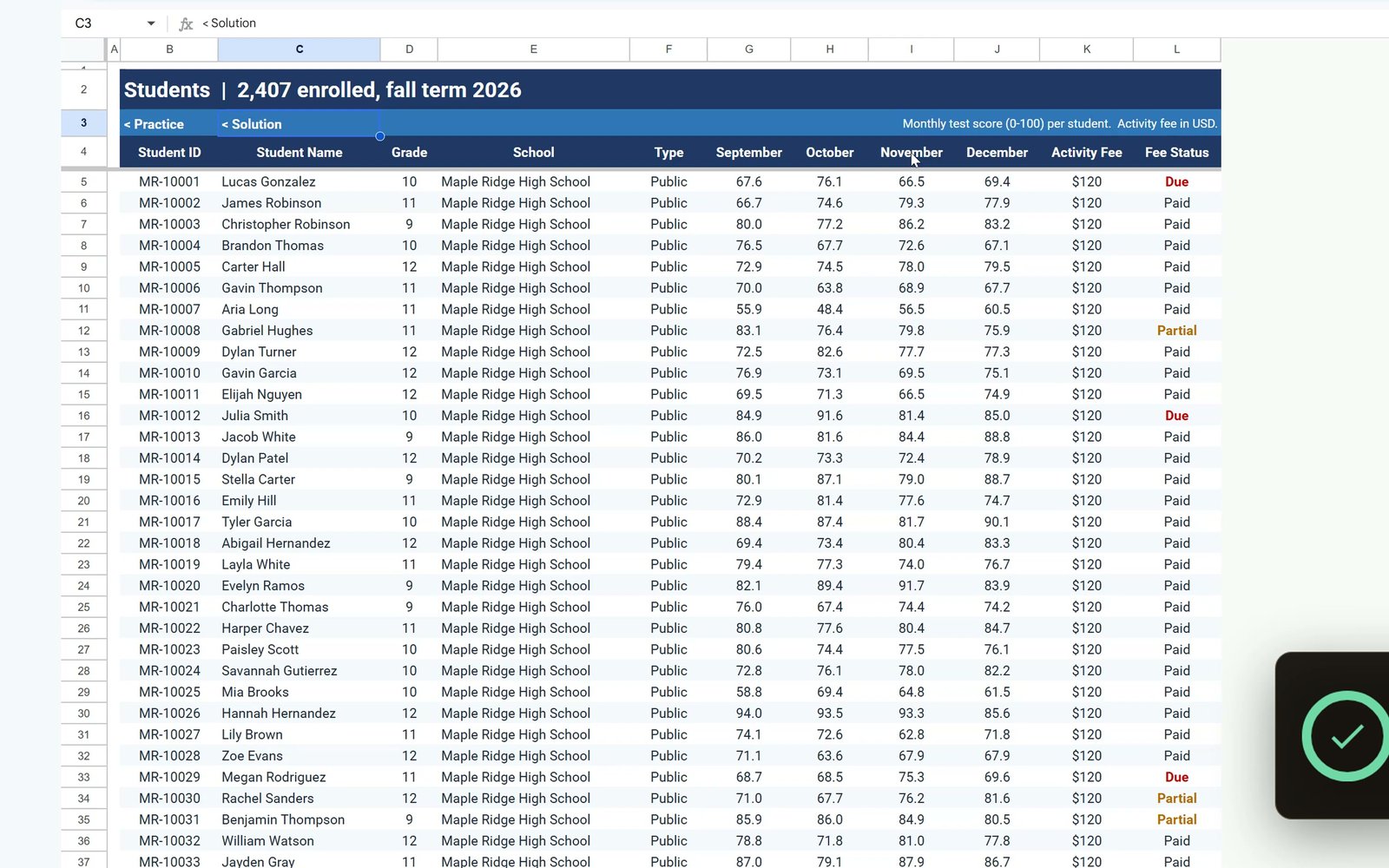Select October score 48.4 for Aria Long

coord(830,310)
